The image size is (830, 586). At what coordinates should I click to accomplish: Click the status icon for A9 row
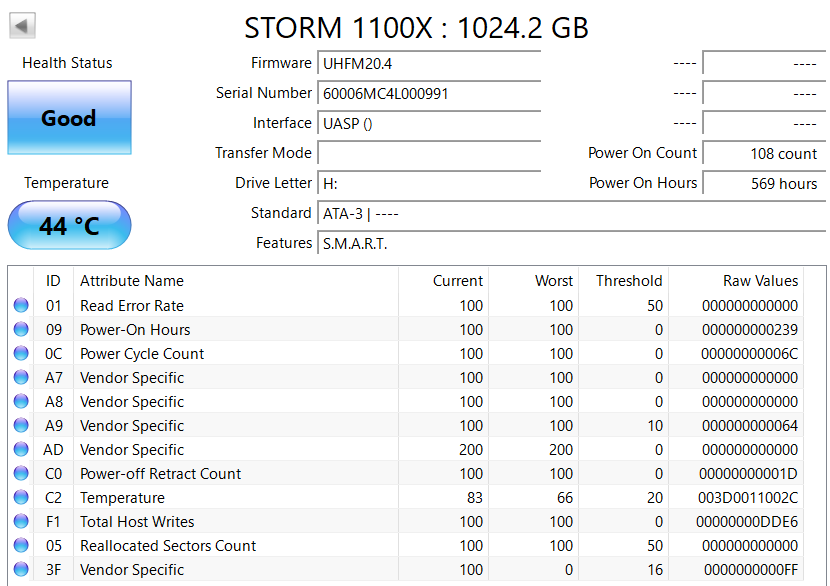pyautogui.click(x=21, y=425)
